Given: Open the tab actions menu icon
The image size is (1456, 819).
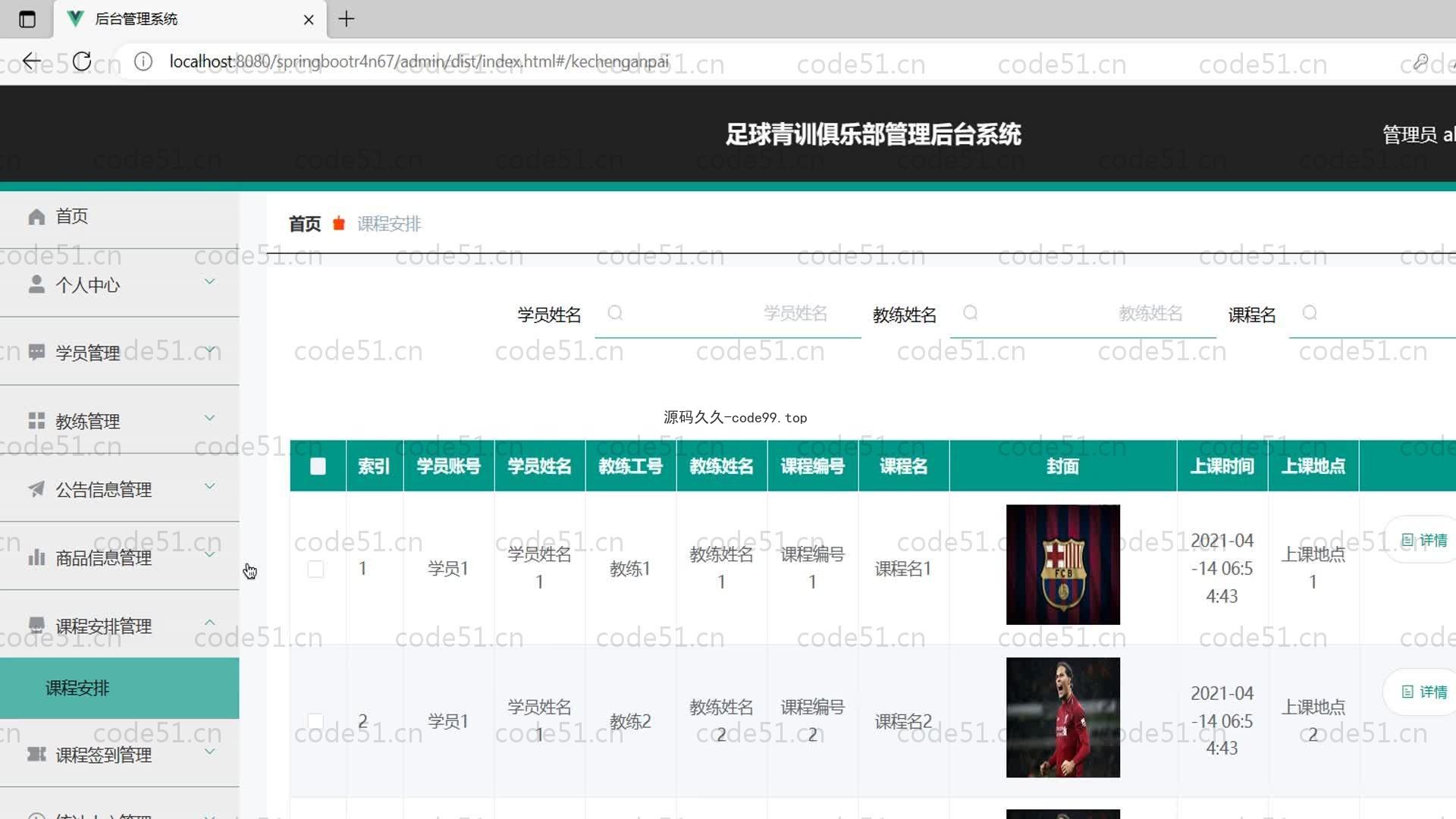Looking at the screenshot, I should [27, 19].
